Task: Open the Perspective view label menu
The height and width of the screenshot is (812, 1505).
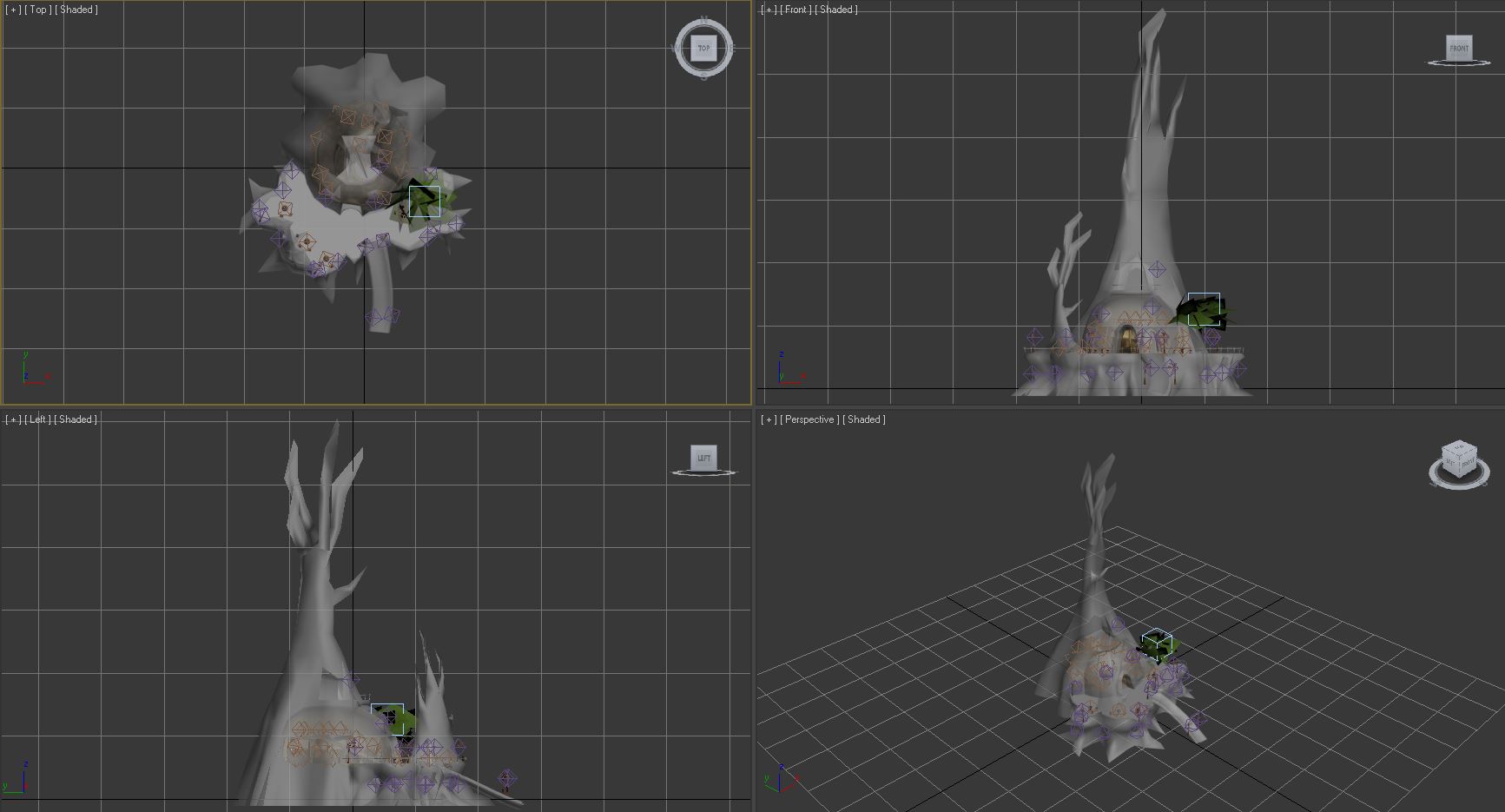Action: coord(810,419)
